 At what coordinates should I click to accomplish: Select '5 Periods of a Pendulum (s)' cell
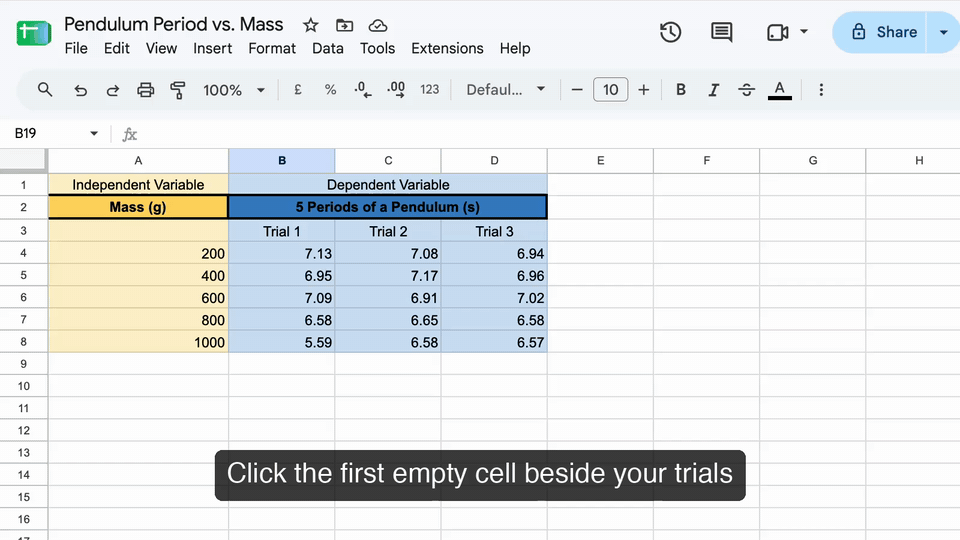tap(388, 207)
